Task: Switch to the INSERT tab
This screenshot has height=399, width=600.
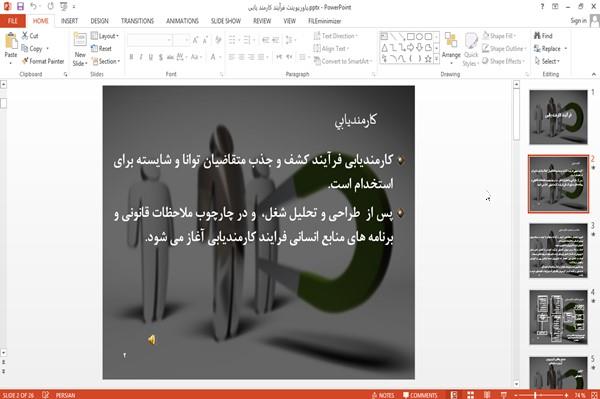Action: point(69,21)
